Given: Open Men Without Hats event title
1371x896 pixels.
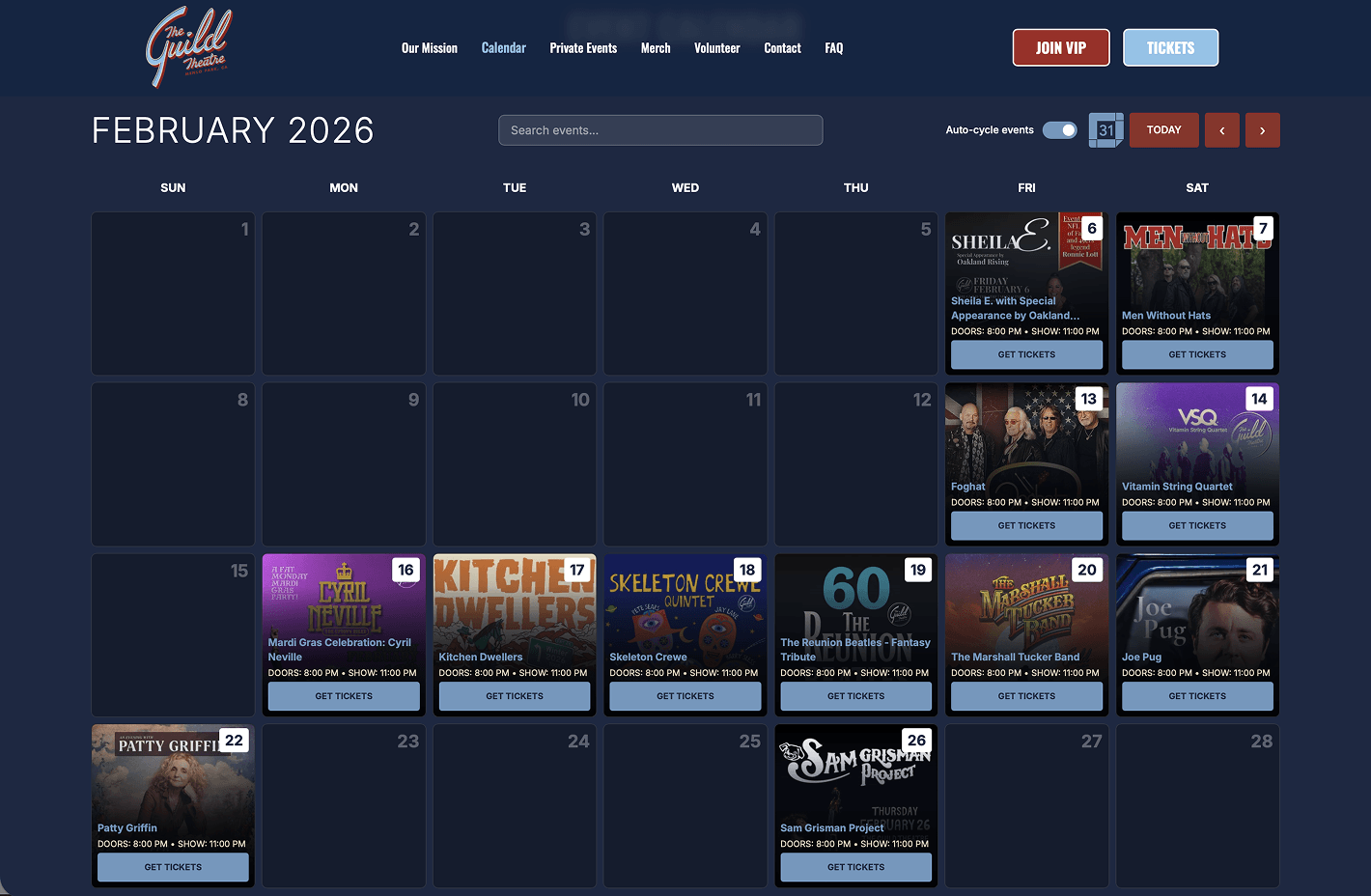Looking at the screenshot, I should tap(1166, 316).
